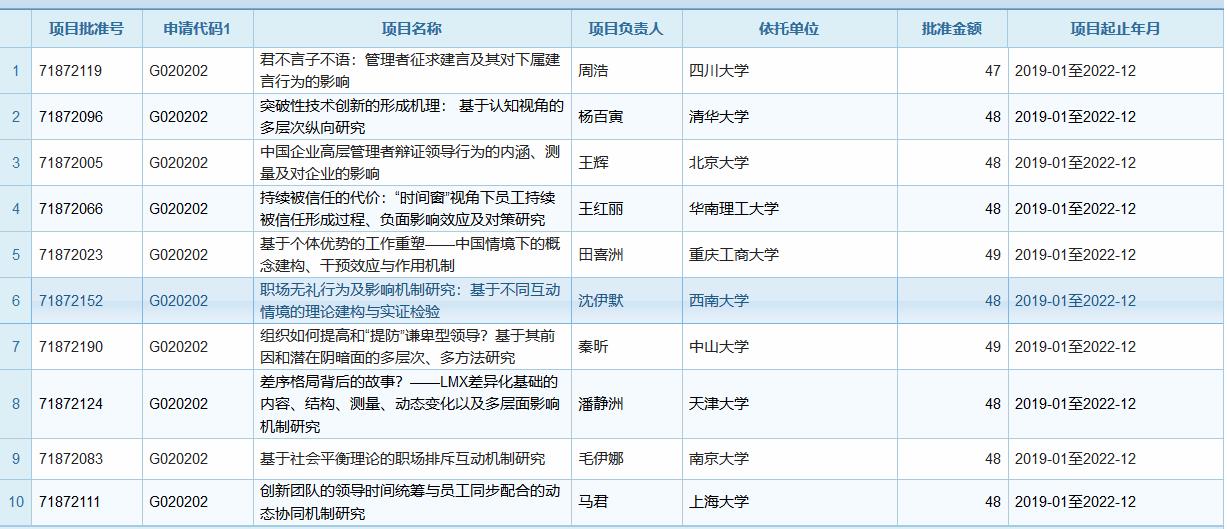Screen dimensions: 1227x529
Task: Click project title starting 基于个体优势的工作重塑
Action: coord(409,255)
